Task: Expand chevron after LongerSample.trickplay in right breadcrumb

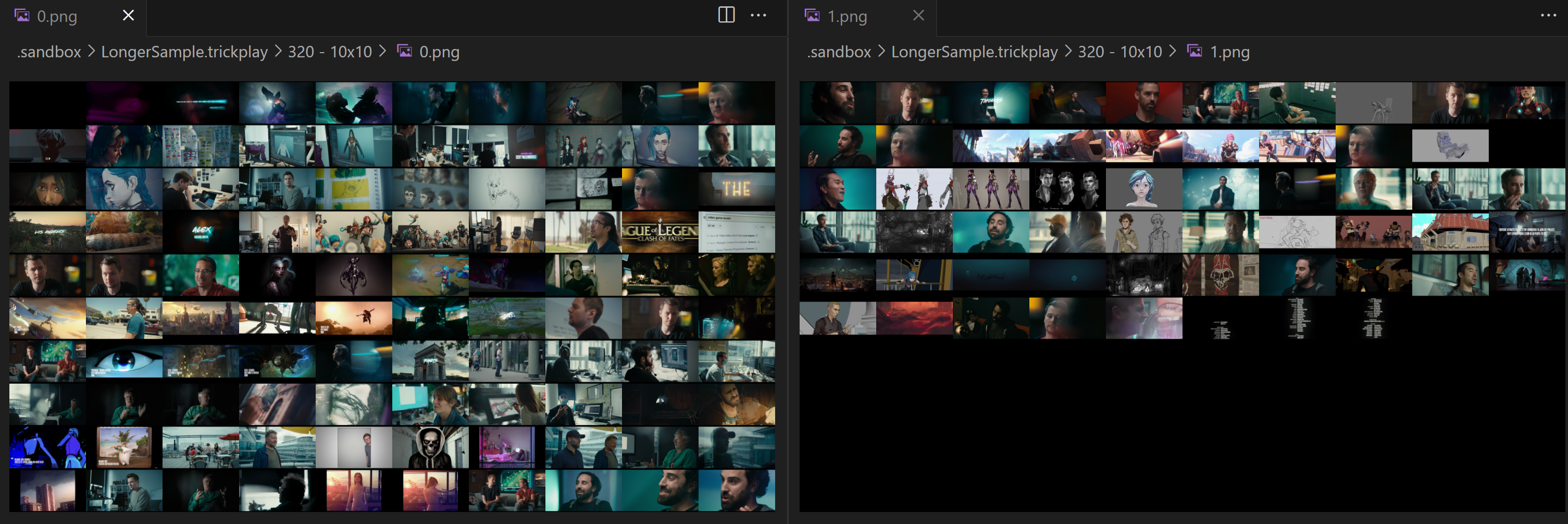Action: coord(1068,51)
